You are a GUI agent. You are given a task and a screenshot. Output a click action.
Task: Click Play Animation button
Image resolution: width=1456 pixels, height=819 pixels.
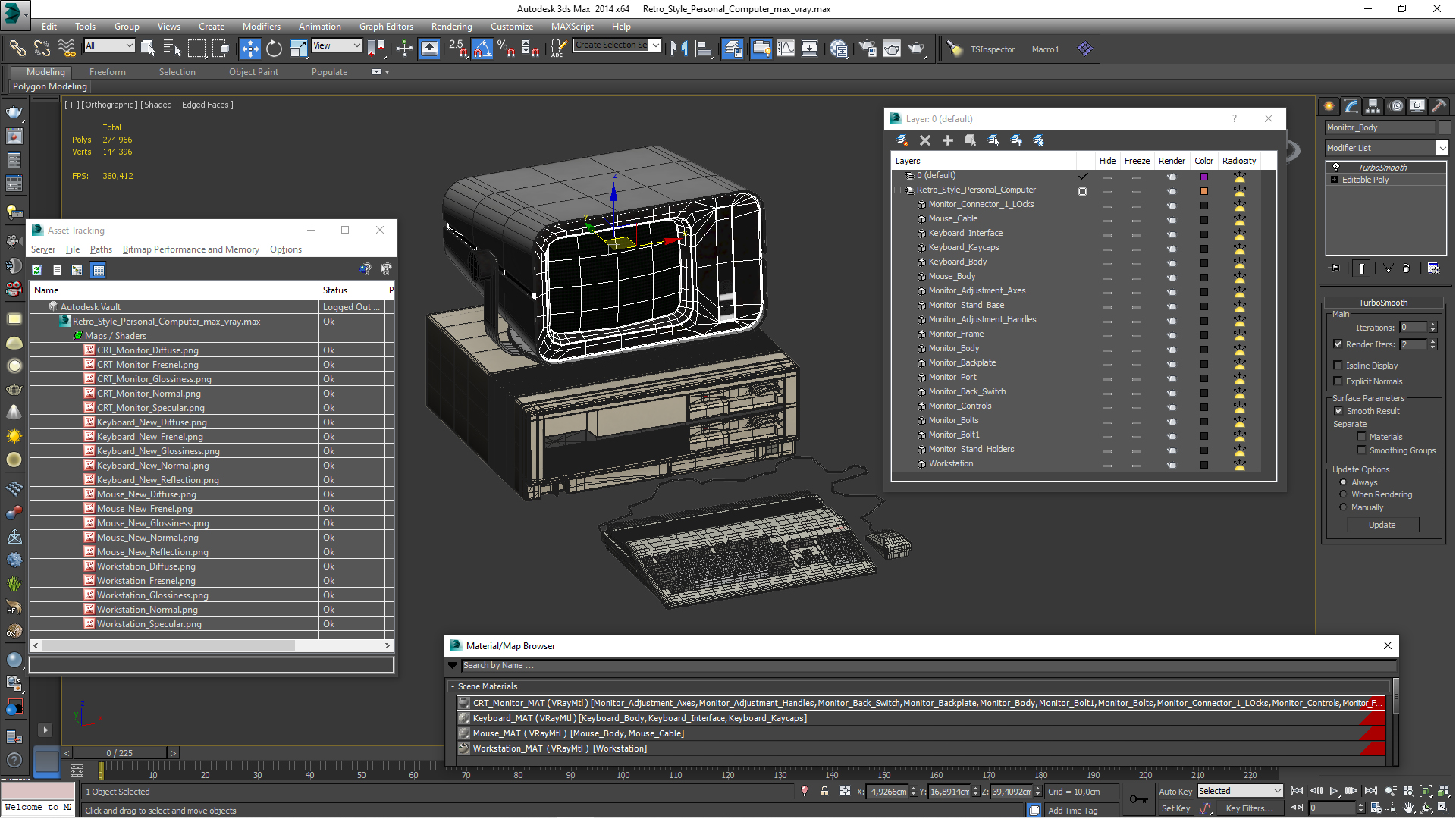click(1333, 791)
